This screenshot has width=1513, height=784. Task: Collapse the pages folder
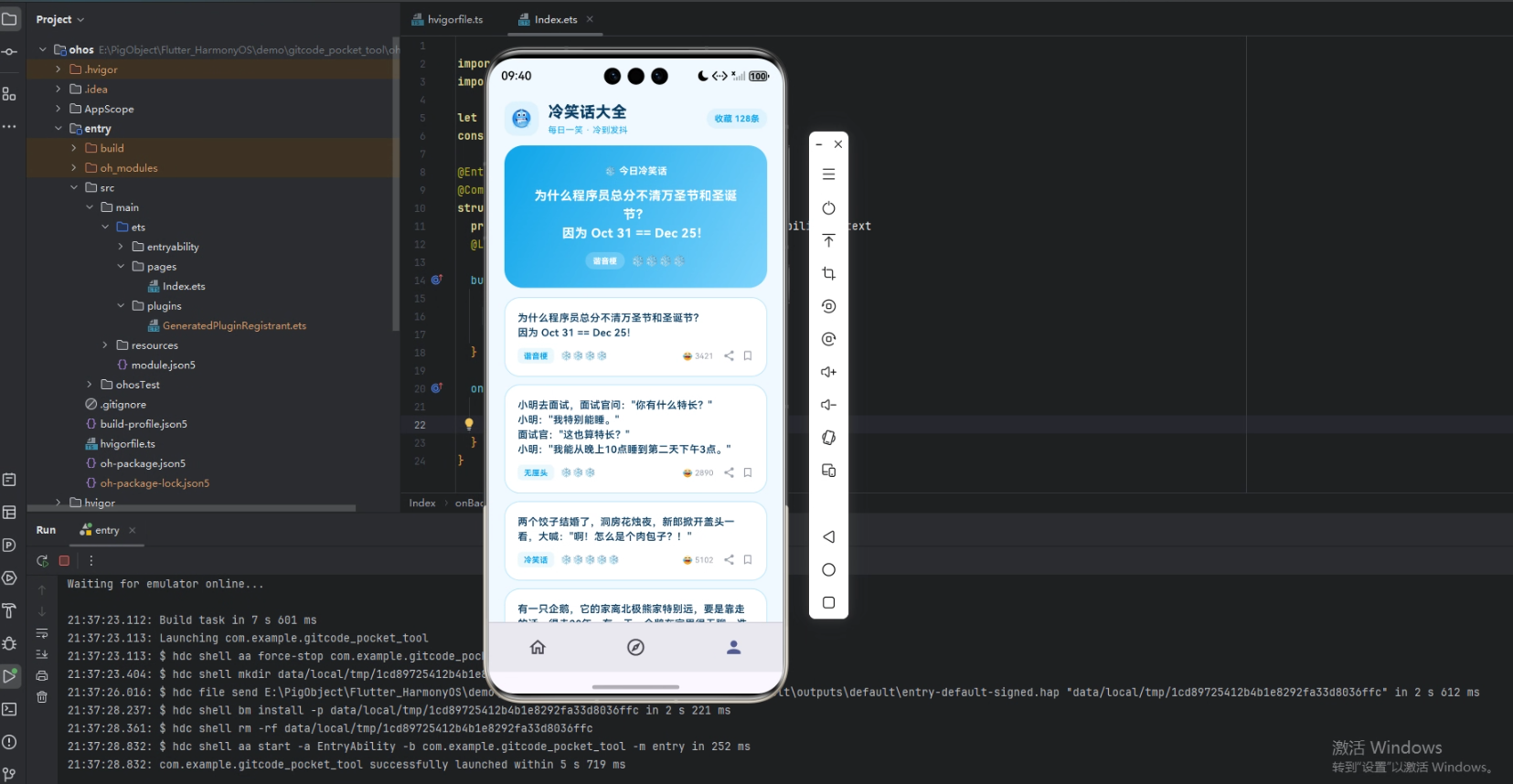(120, 267)
